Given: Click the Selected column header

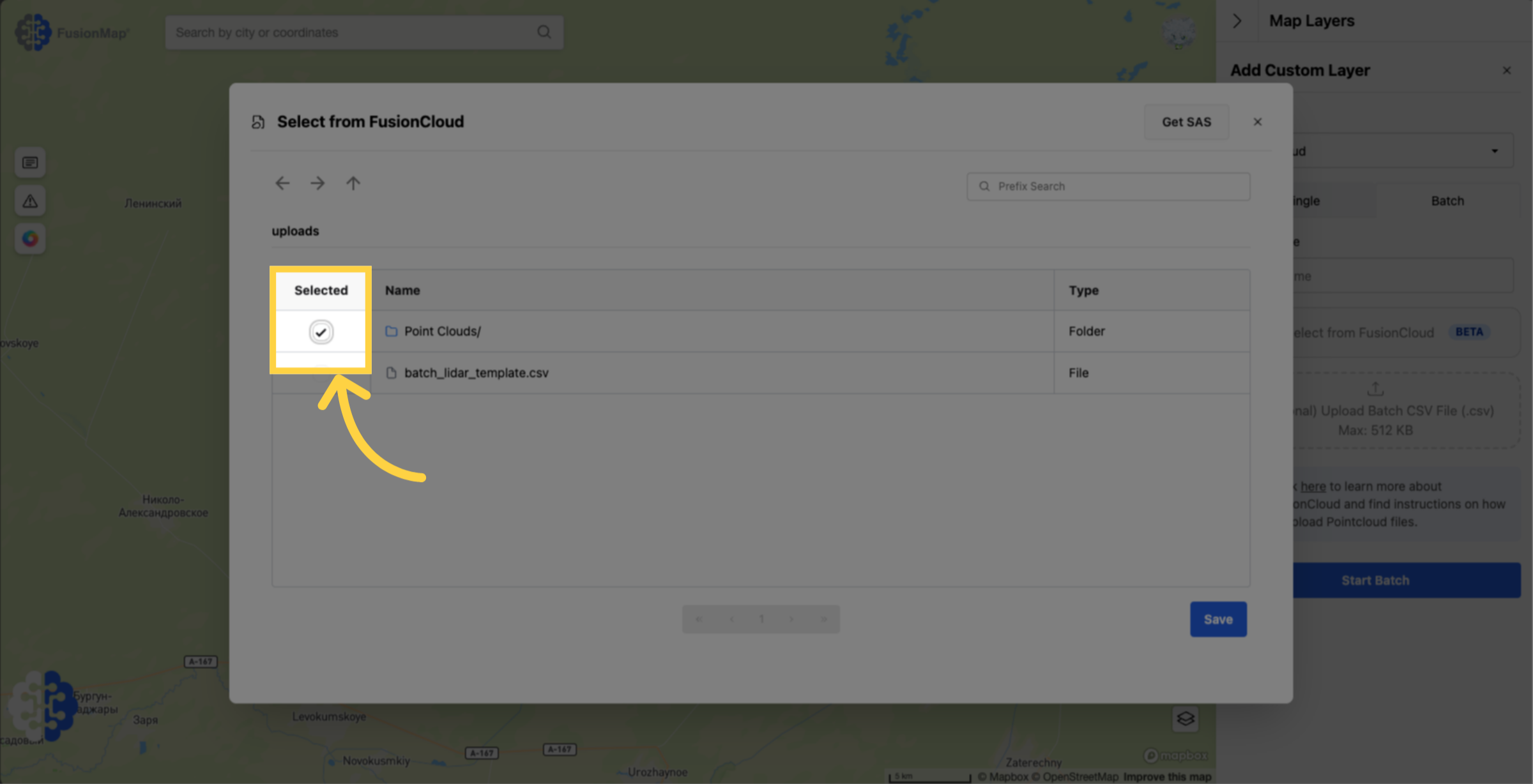Looking at the screenshot, I should coord(321,290).
